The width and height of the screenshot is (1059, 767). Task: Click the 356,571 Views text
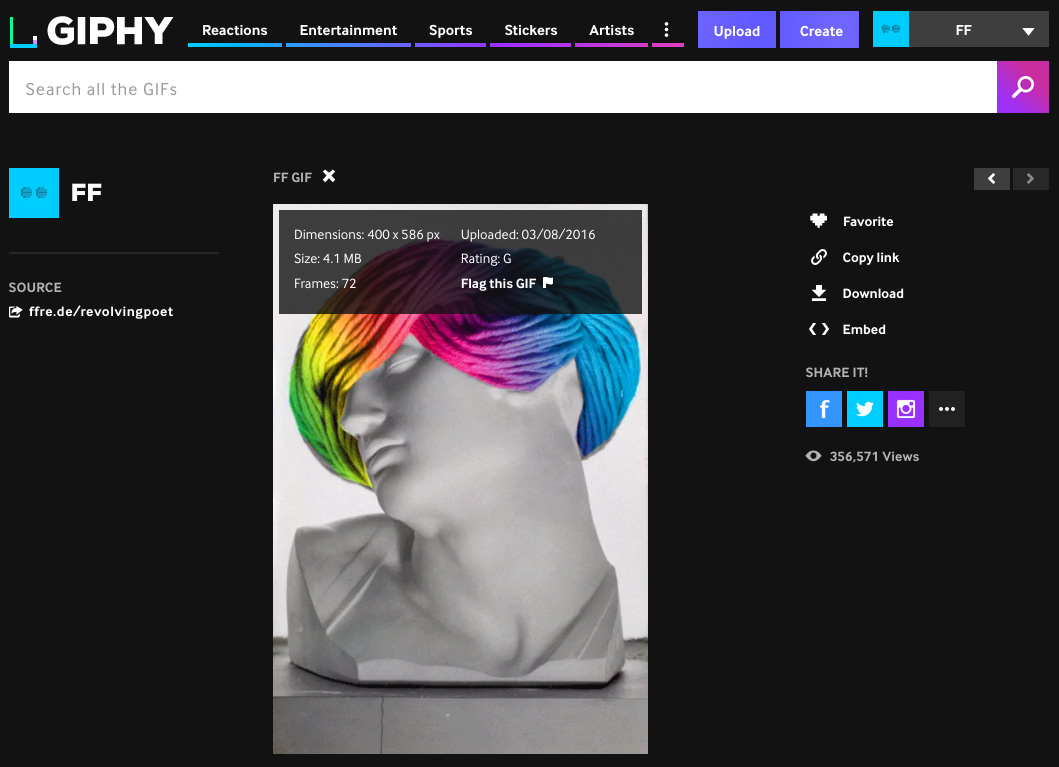pos(874,456)
